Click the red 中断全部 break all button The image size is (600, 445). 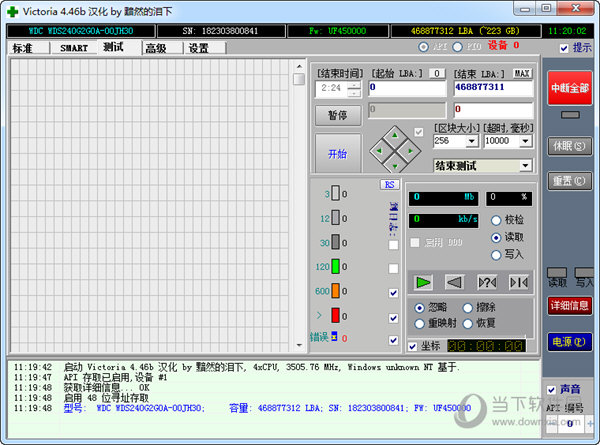[569, 87]
